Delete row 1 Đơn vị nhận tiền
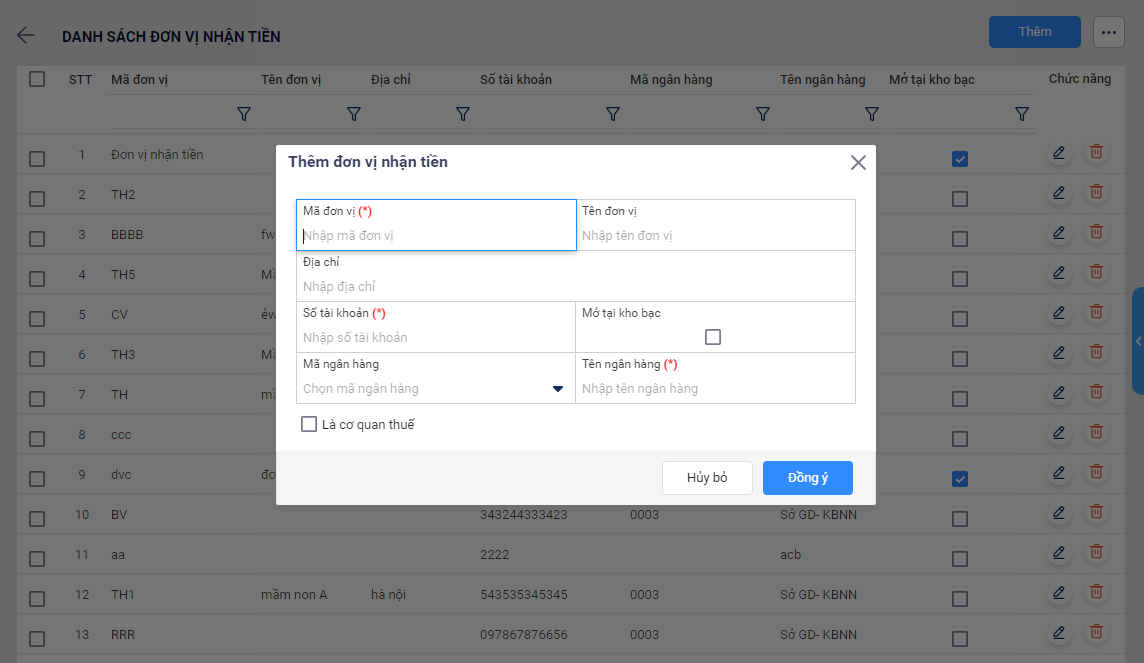Screen dimensions: 1144x663 [x=1096, y=152]
